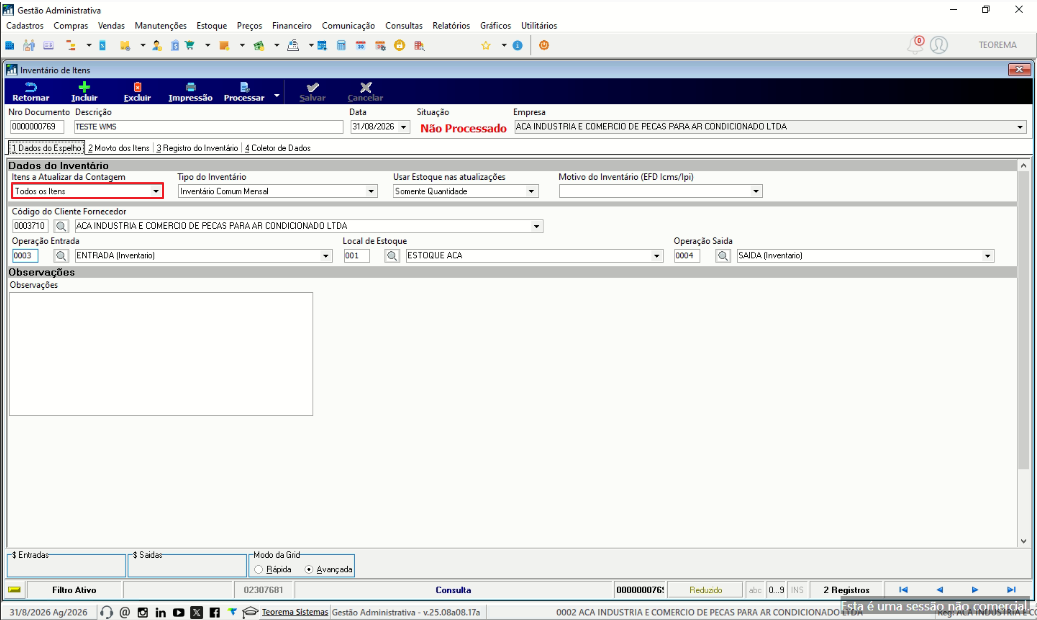The width and height of the screenshot is (1037, 620).
Task: Expand the Processar dropdown arrow
Action: (x=276, y=95)
